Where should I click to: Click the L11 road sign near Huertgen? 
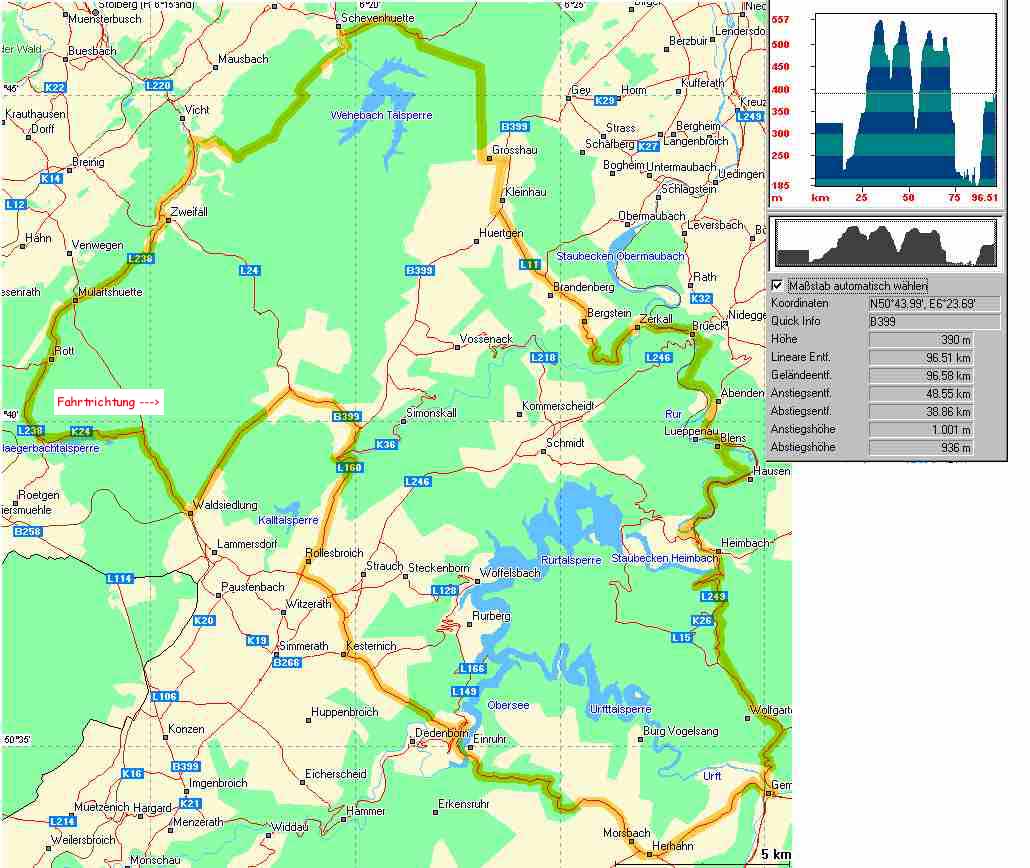coord(529,264)
